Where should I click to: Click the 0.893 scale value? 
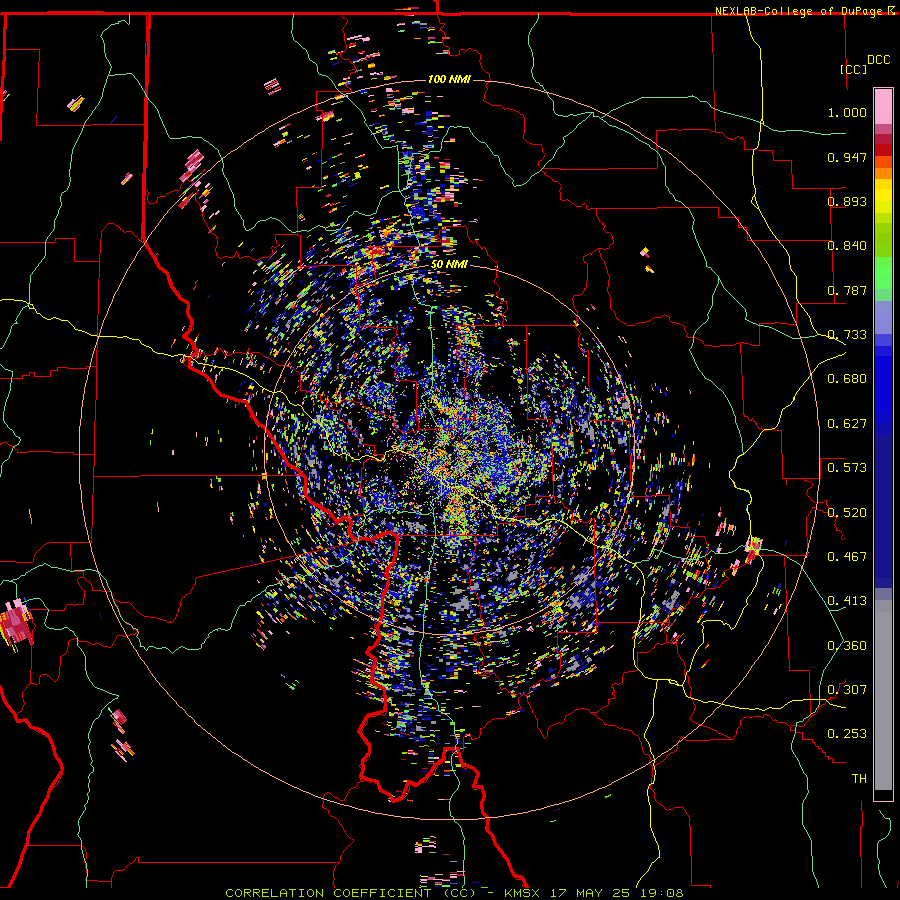pyautogui.click(x=847, y=201)
